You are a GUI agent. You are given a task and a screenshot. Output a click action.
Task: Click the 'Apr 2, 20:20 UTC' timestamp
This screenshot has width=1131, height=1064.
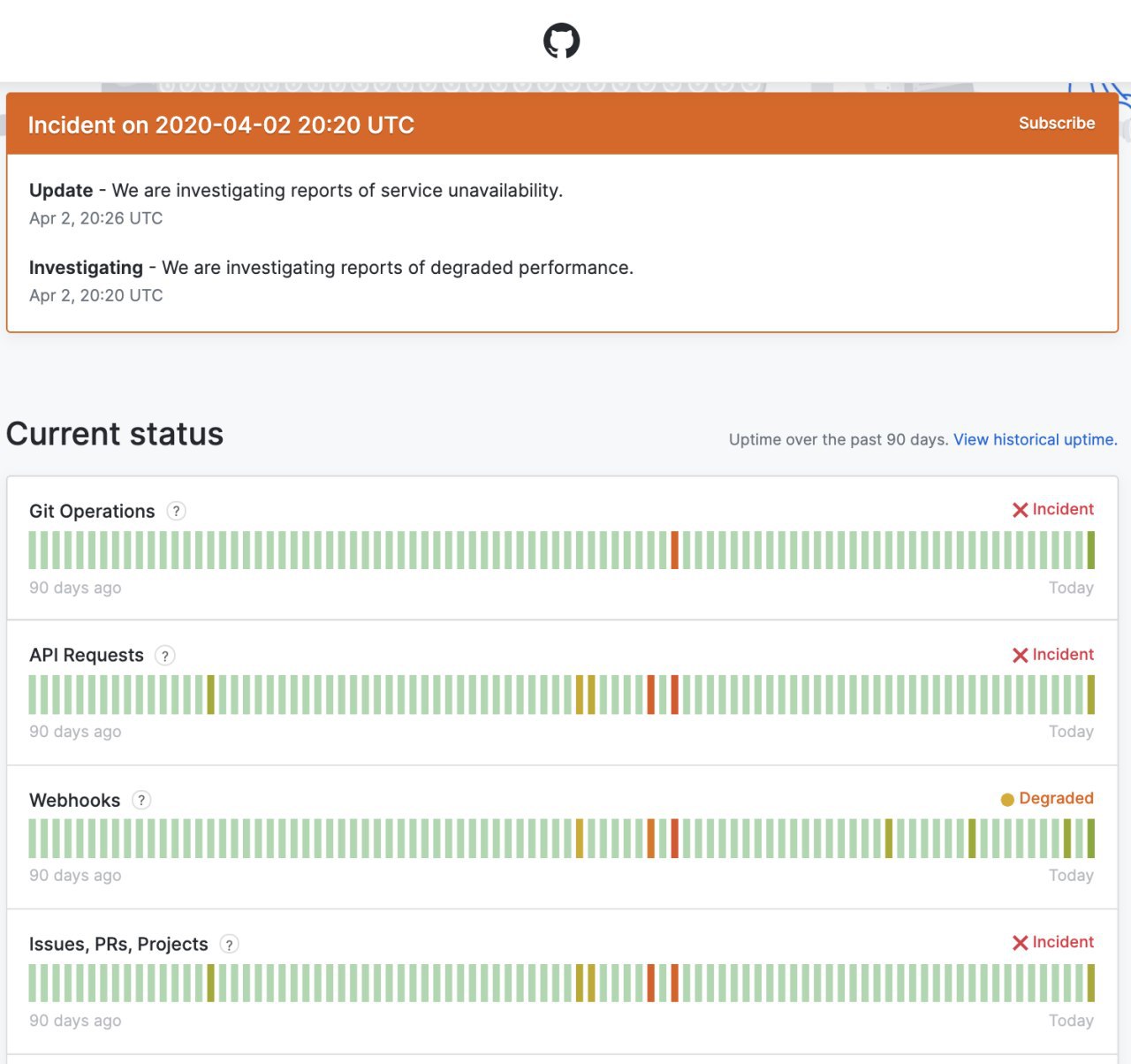pyautogui.click(x=96, y=295)
